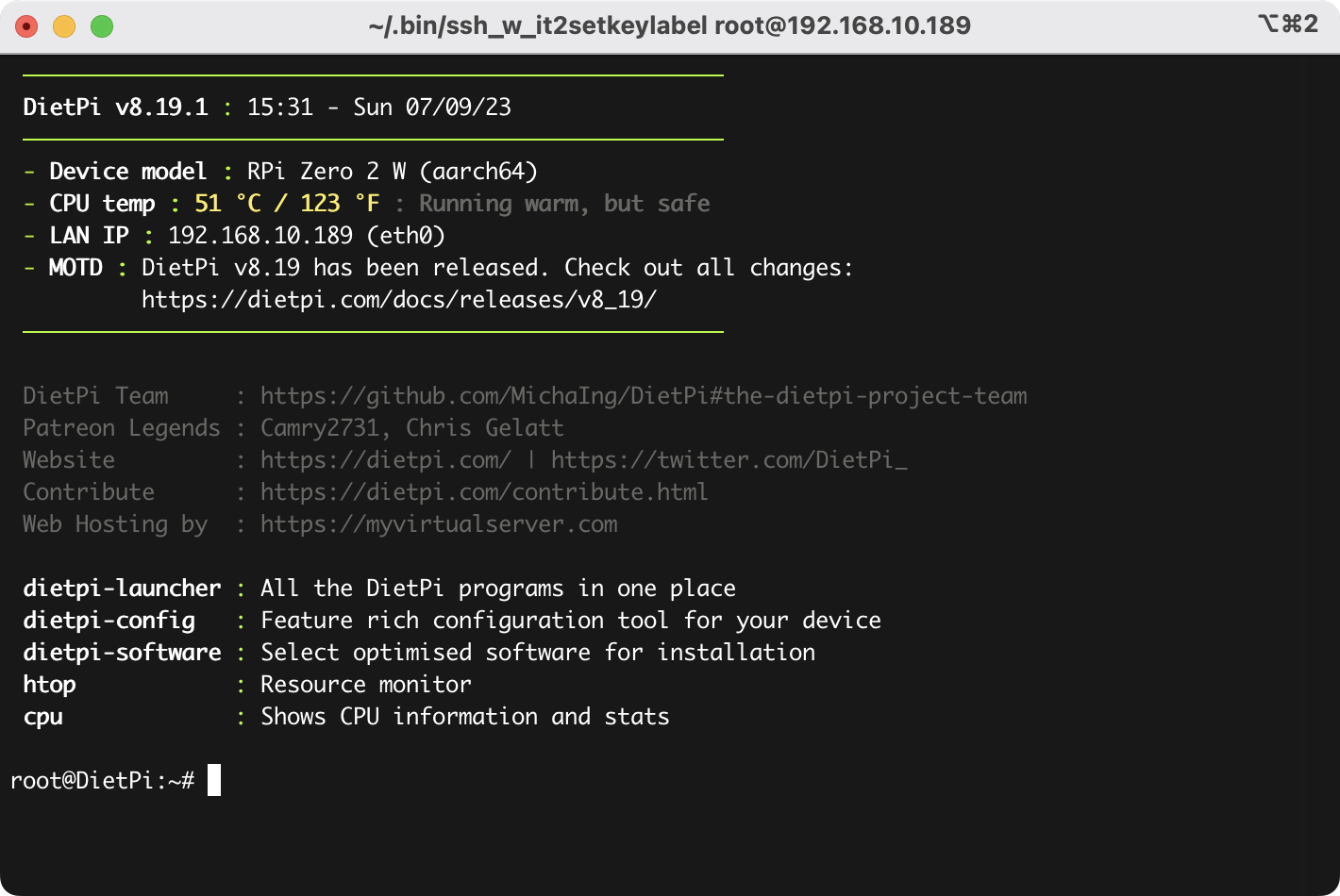Click the 'CPU temp' label
This screenshot has height=896, width=1340.
(x=102, y=204)
